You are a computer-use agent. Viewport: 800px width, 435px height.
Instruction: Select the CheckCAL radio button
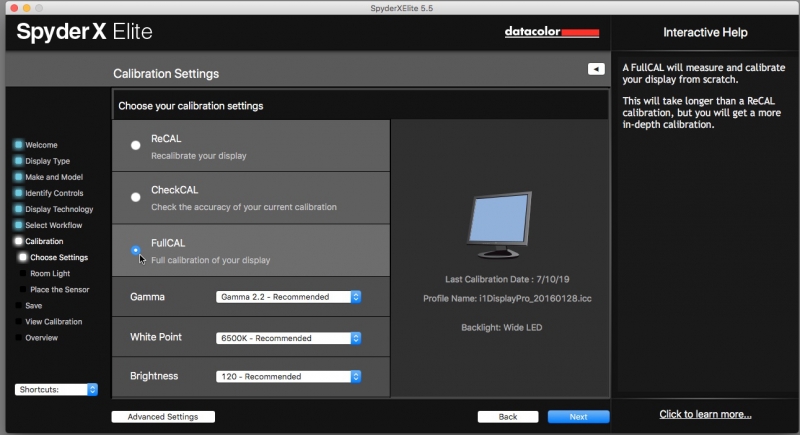click(x=135, y=197)
